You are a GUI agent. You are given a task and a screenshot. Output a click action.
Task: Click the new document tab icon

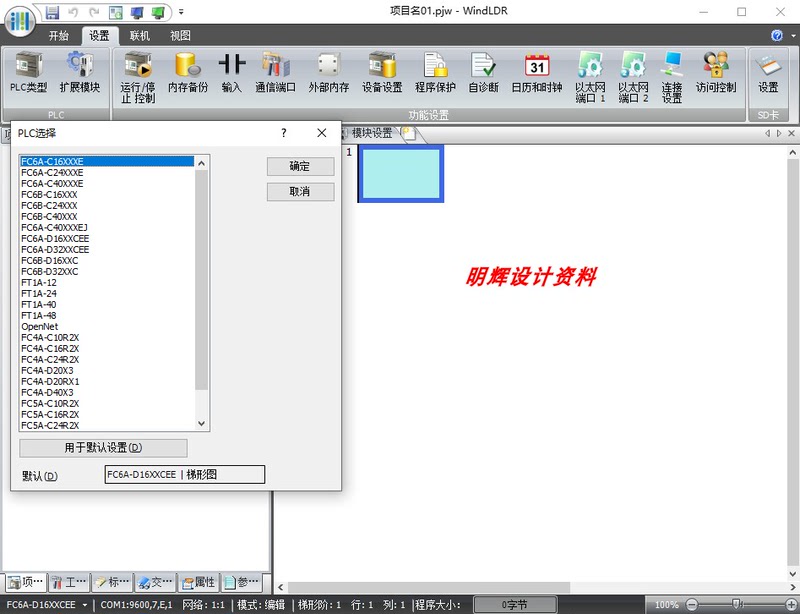pyautogui.click(x=409, y=134)
